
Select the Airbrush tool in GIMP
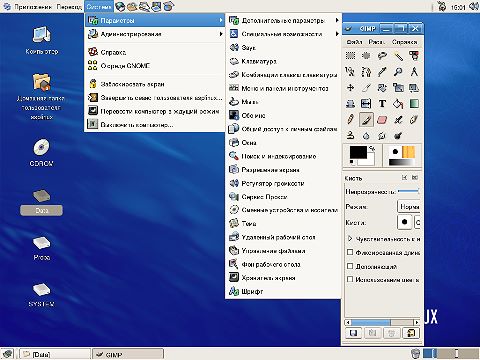398,120
